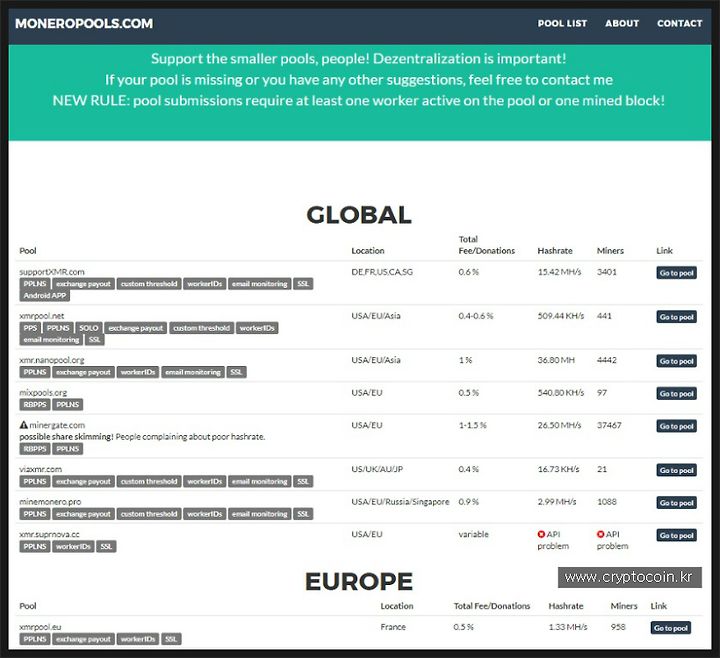
Task: Select the minemonero.pro pool name
Action: pyautogui.click(x=50, y=502)
